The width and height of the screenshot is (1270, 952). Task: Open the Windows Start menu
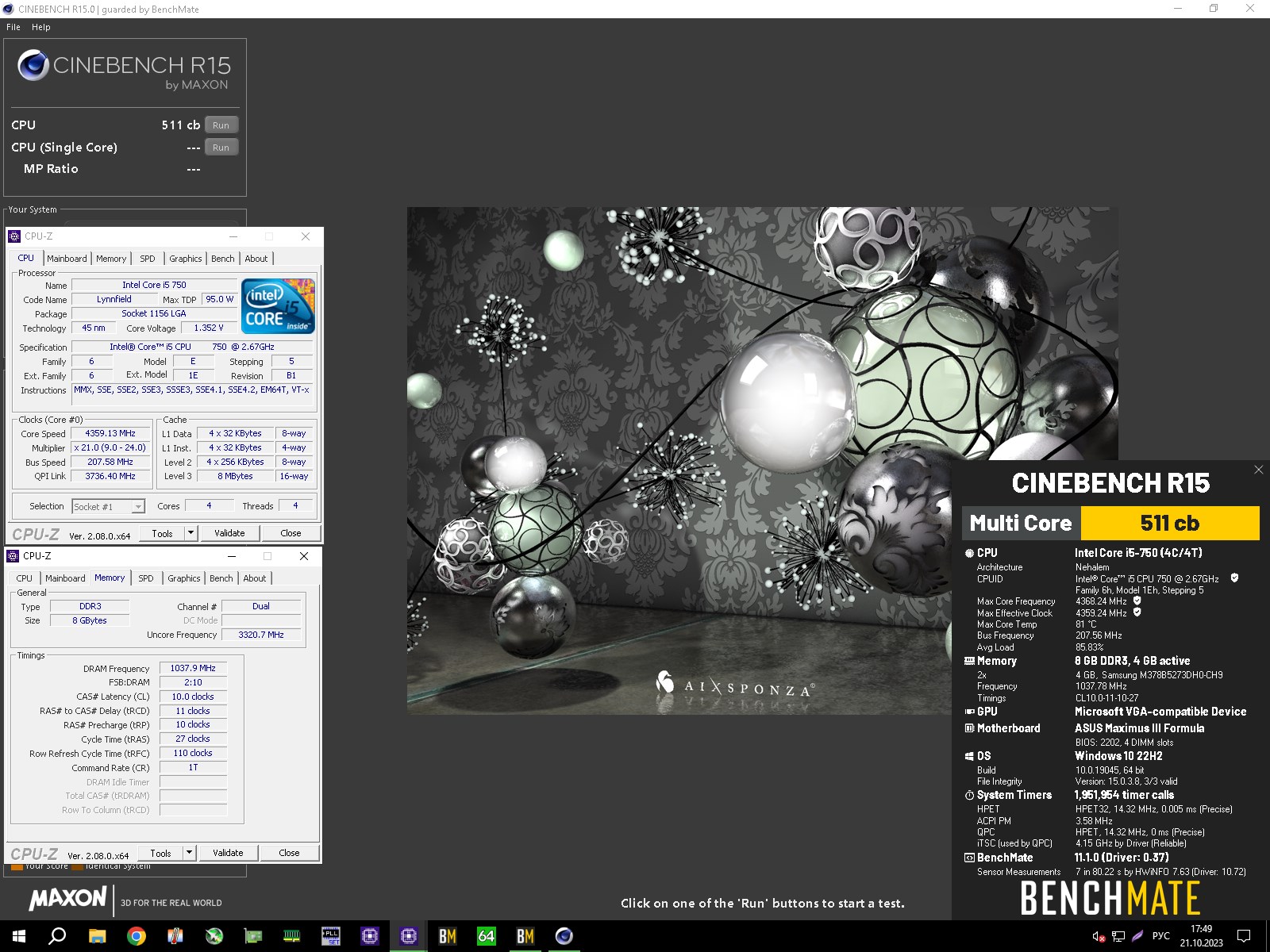click(19, 936)
